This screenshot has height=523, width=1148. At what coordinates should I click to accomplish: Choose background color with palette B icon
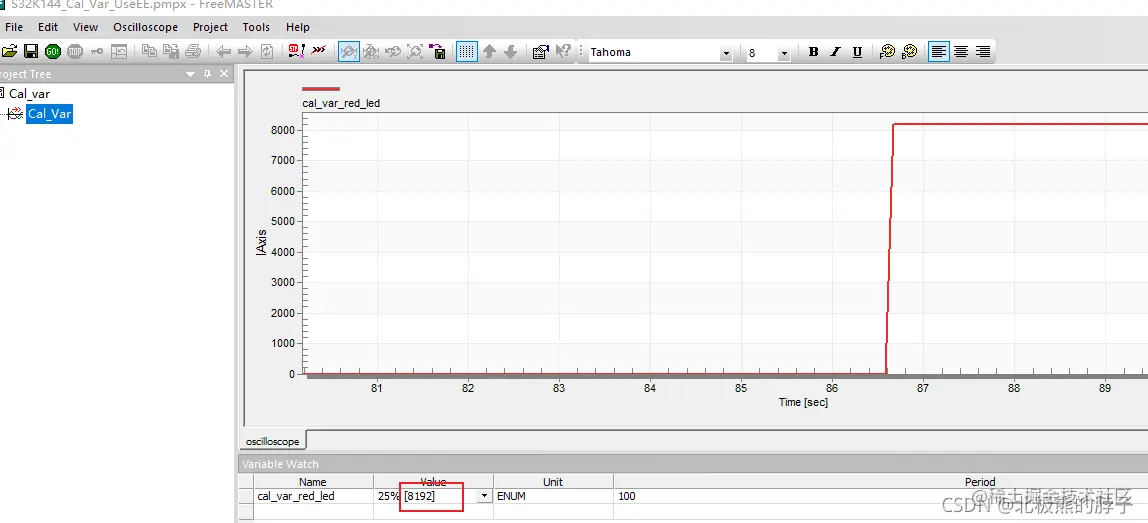(909, 52)
